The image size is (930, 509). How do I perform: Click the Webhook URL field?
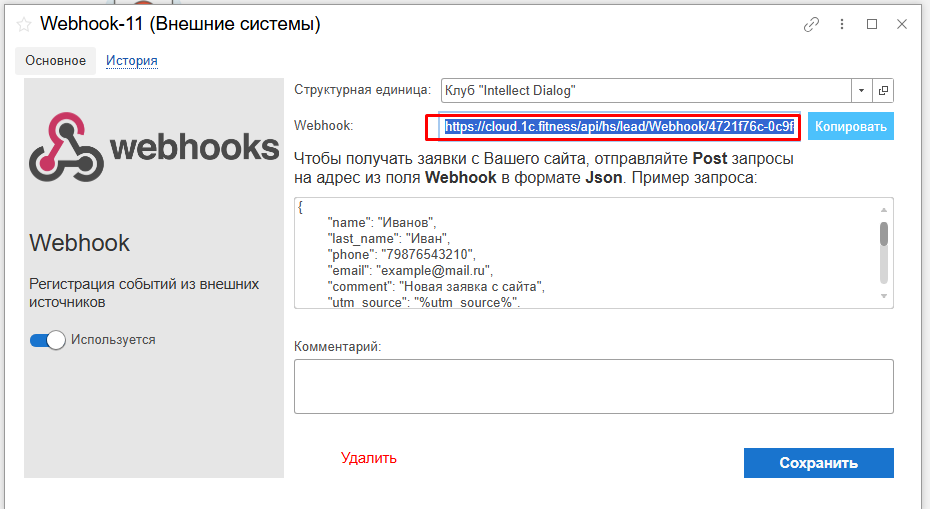(x=620, y=127)
